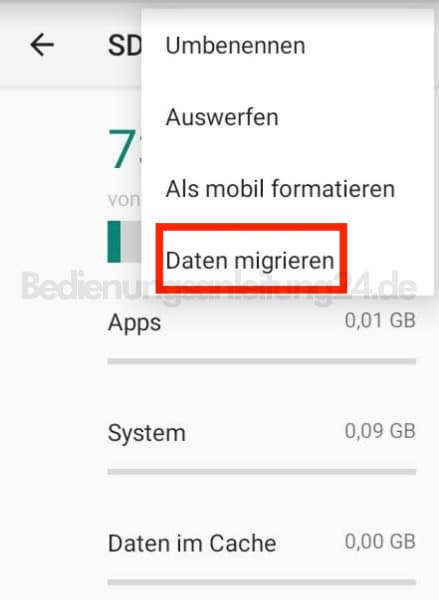The image size is (439, 600).
Task: Click the usage bar under System
Action: click(x=262, y=472)
